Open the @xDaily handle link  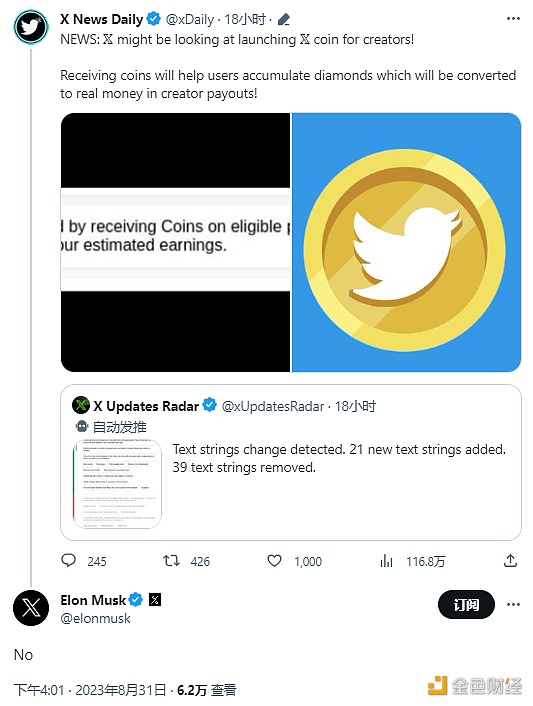coord(190,19)
